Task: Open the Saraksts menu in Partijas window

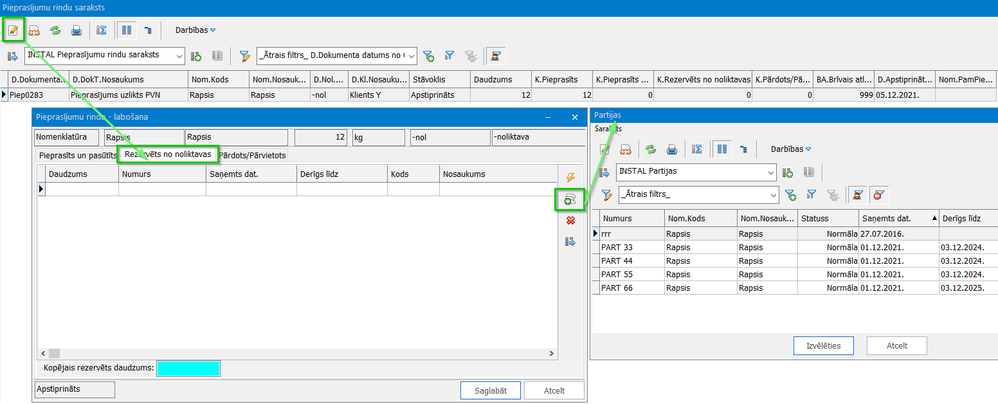Action: 608,129
